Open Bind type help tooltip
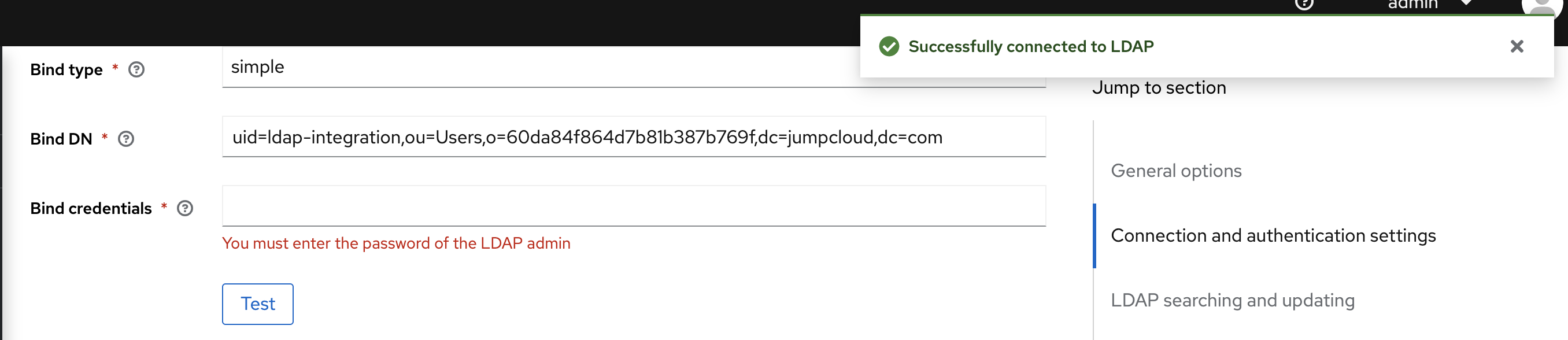The width and height of the screenshot is (1568, 340). 137,70
